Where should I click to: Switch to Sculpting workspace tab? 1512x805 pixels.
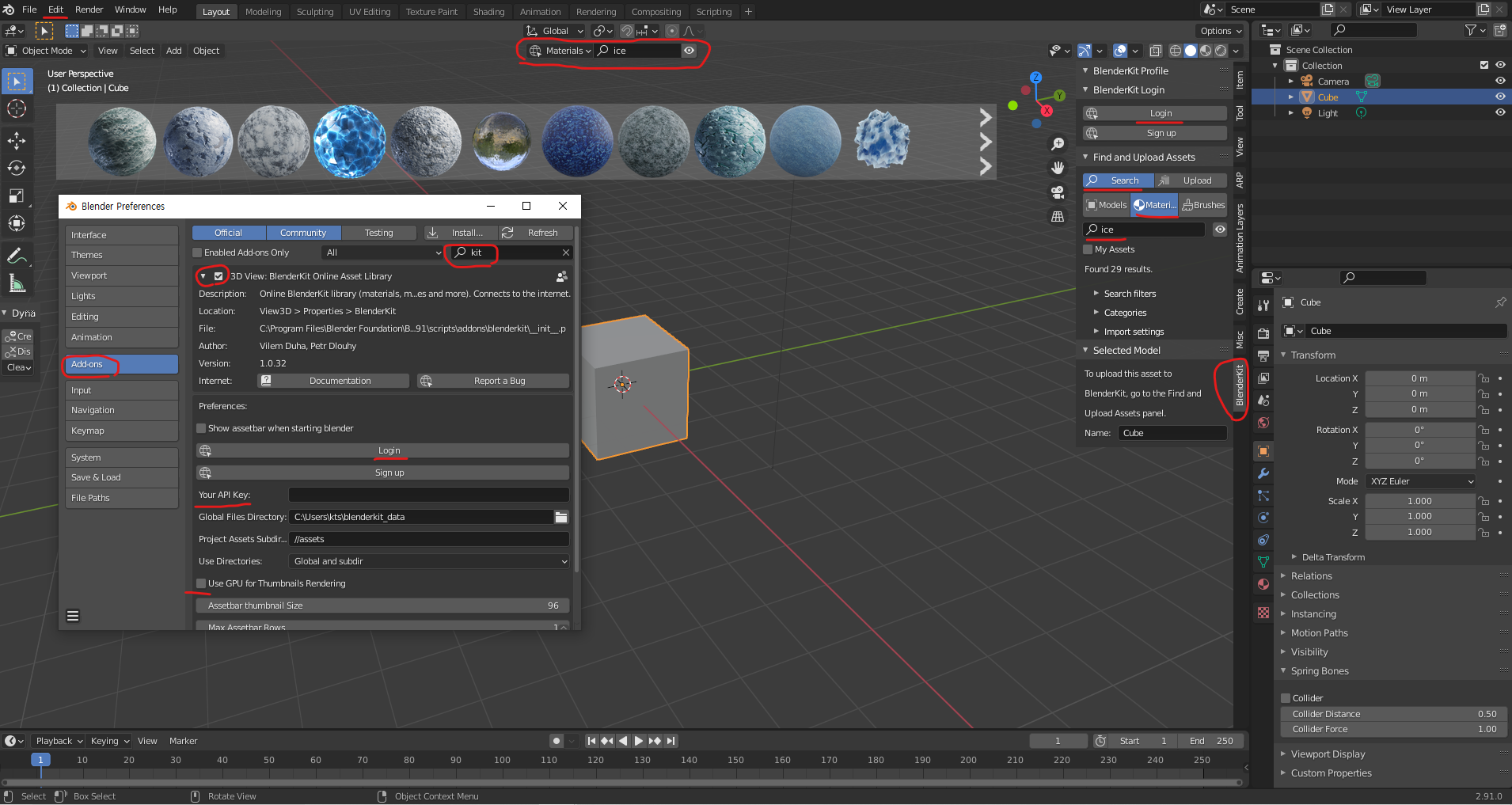[315, 12]
